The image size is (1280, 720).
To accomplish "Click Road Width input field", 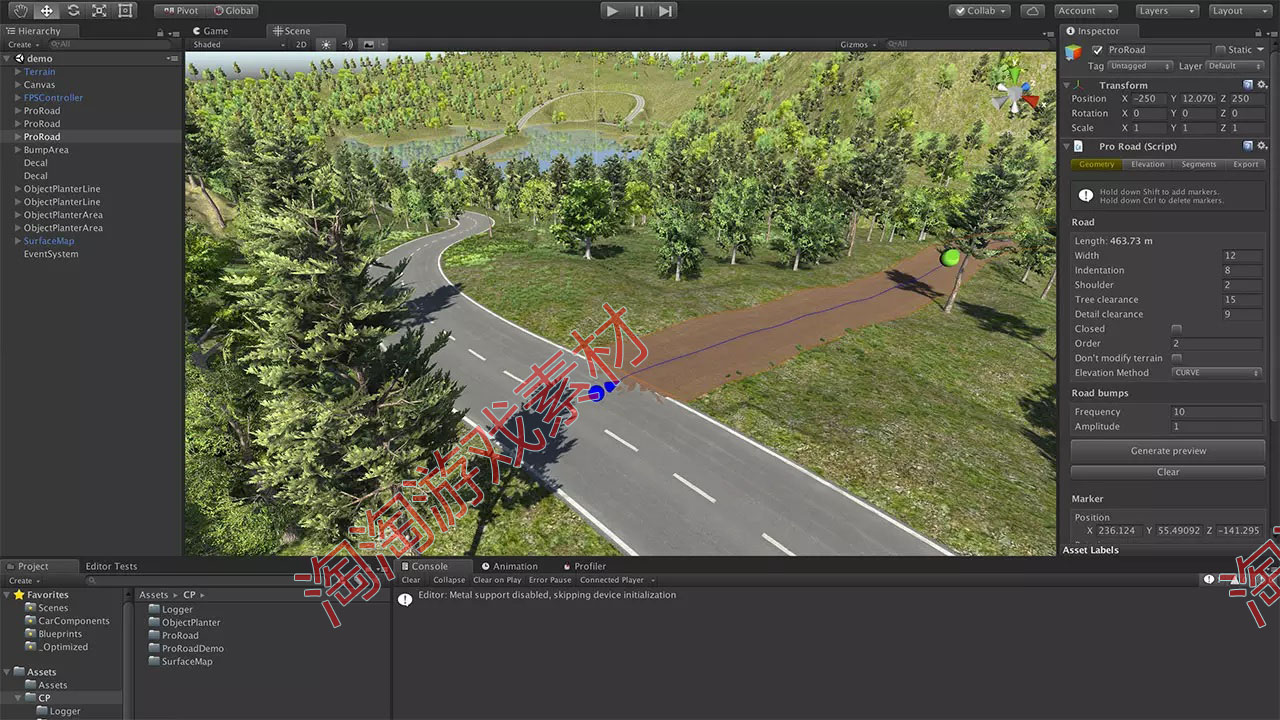I will (1242, 256).
